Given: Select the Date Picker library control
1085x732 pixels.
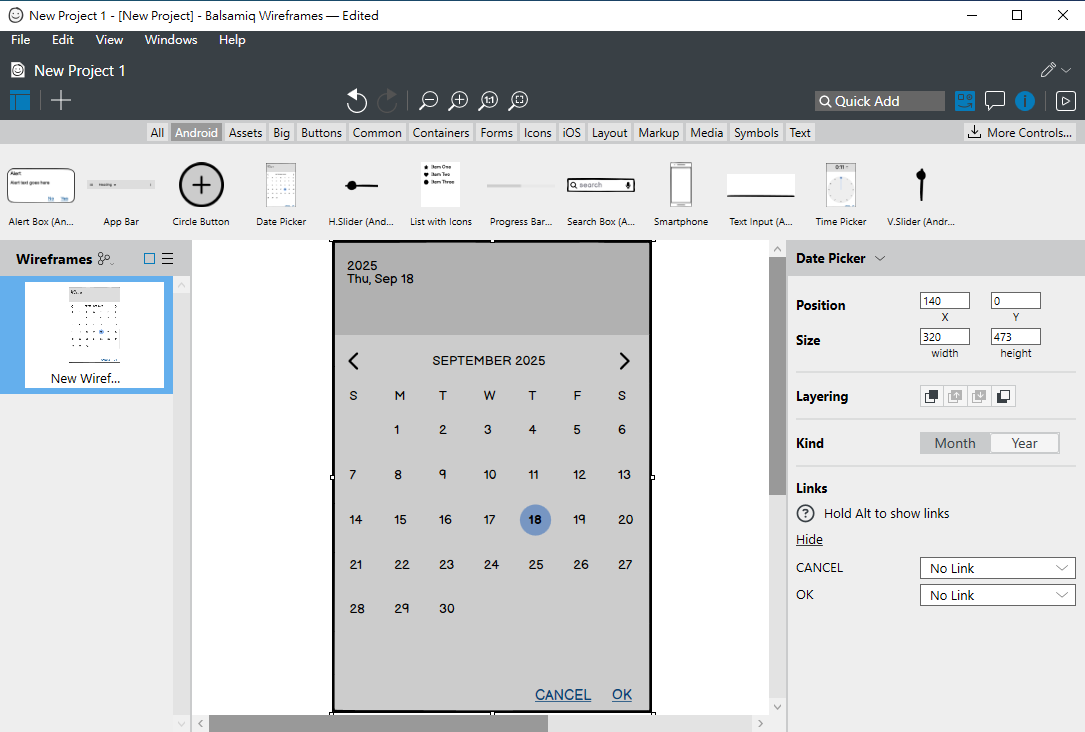Looking at the screenshot, I should coord(281,196).
